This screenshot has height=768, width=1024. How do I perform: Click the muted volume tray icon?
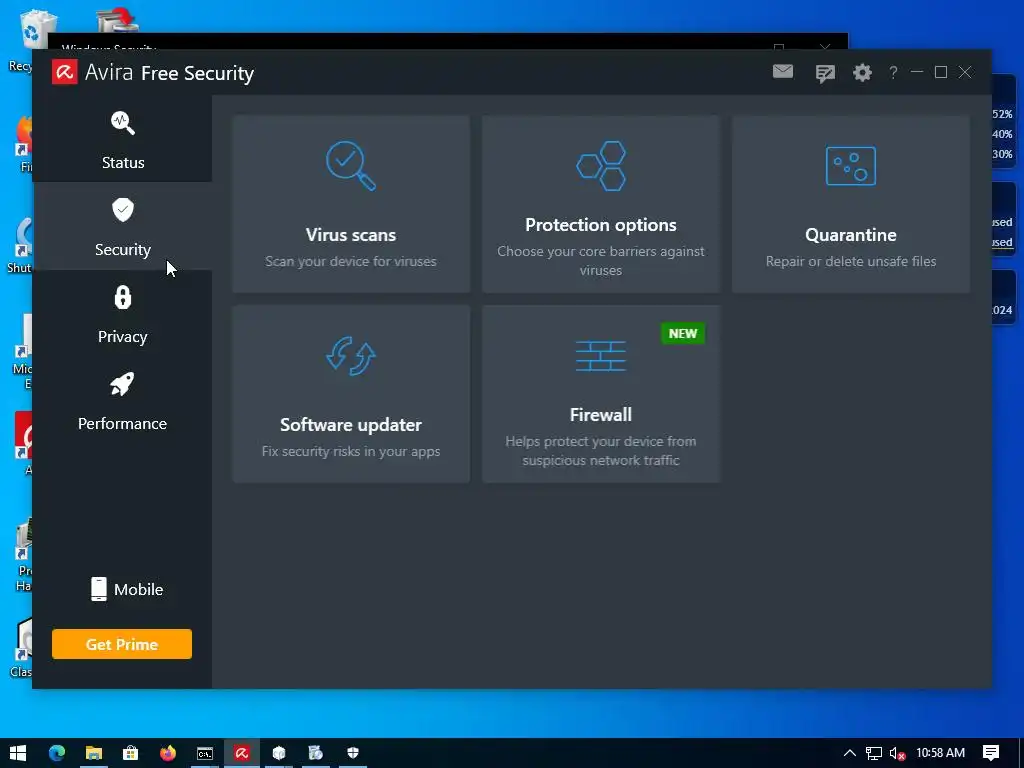(x=897, y=753)
